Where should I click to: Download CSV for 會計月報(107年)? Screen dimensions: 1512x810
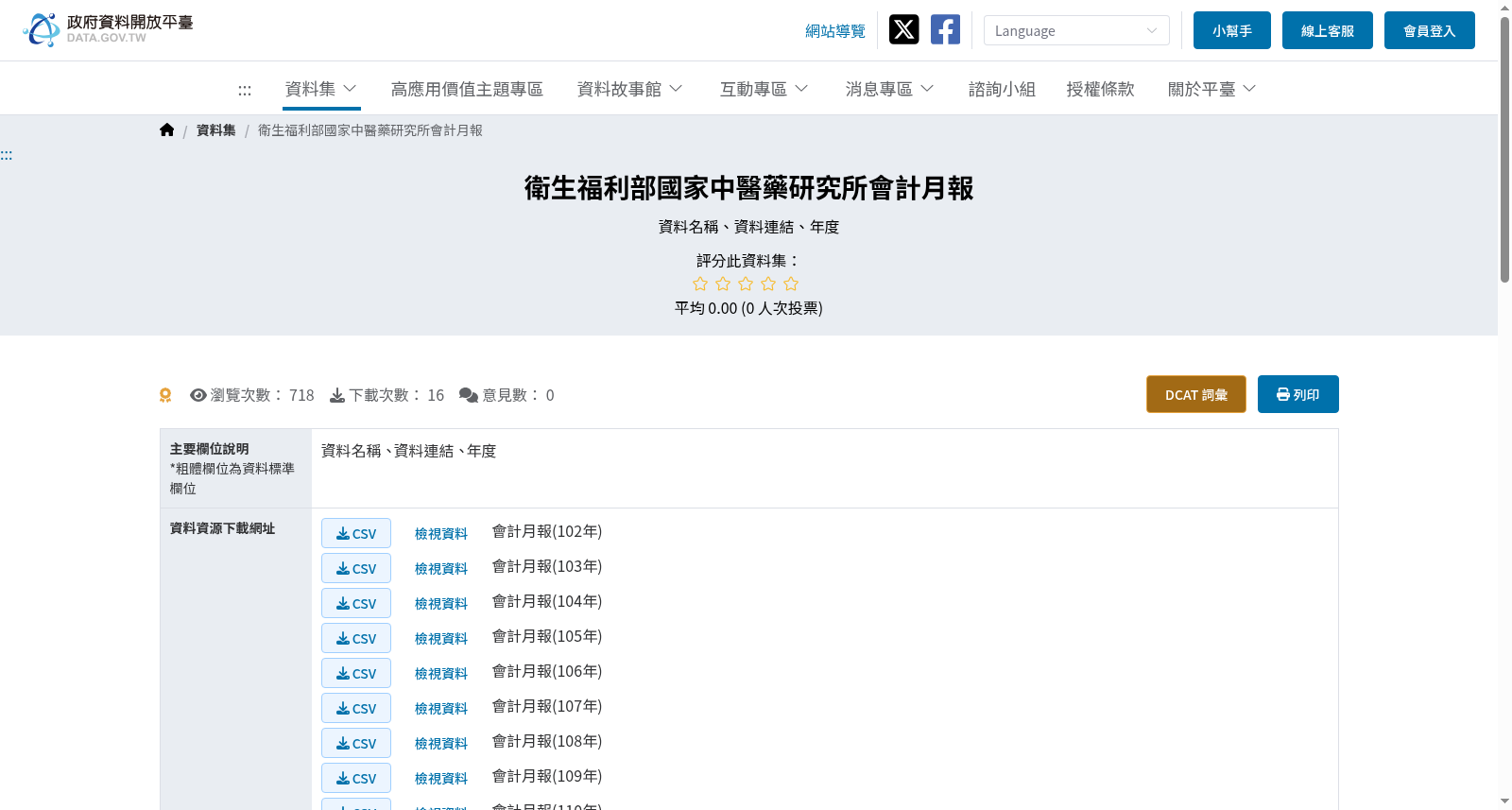click(356, 708)
